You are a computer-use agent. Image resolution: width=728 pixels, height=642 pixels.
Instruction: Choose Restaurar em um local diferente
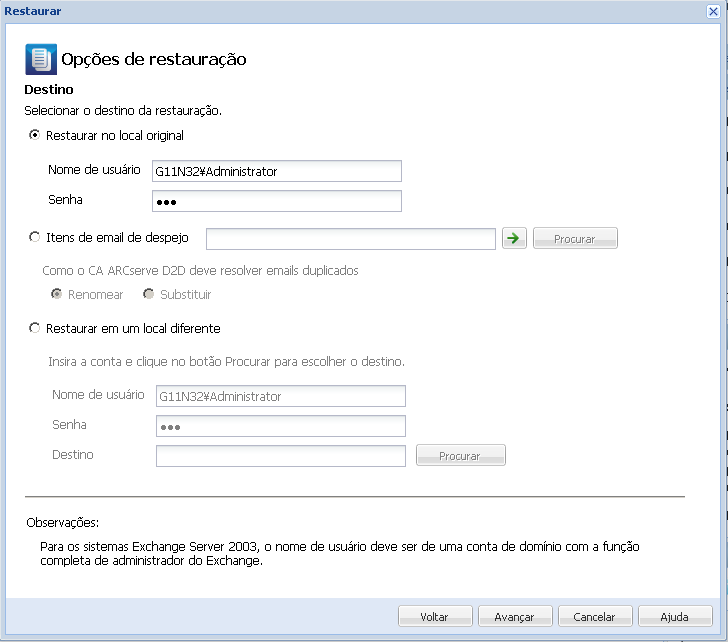point(35,328)
